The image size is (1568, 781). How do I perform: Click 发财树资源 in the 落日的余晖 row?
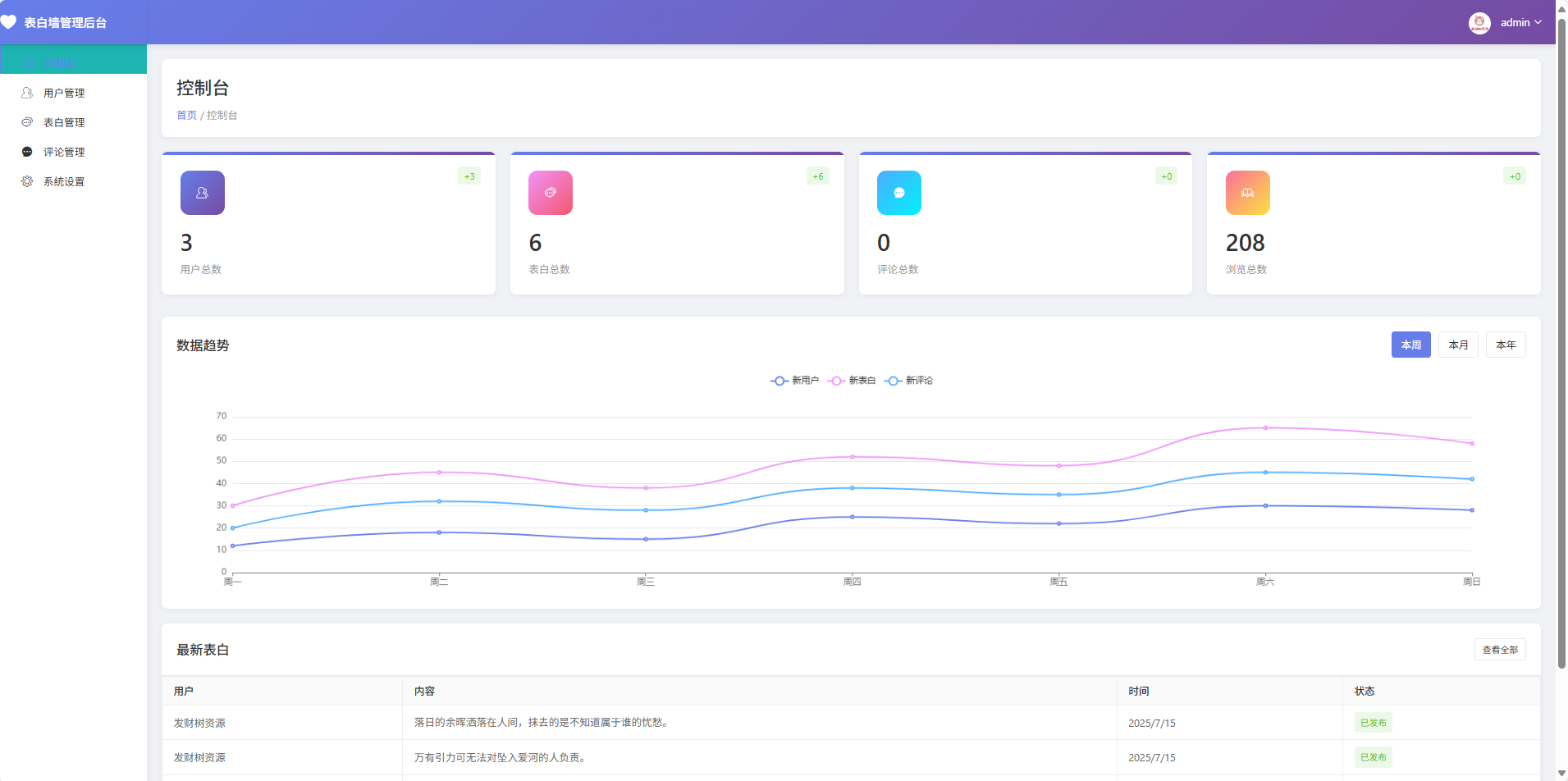click(x=199, y=723)
